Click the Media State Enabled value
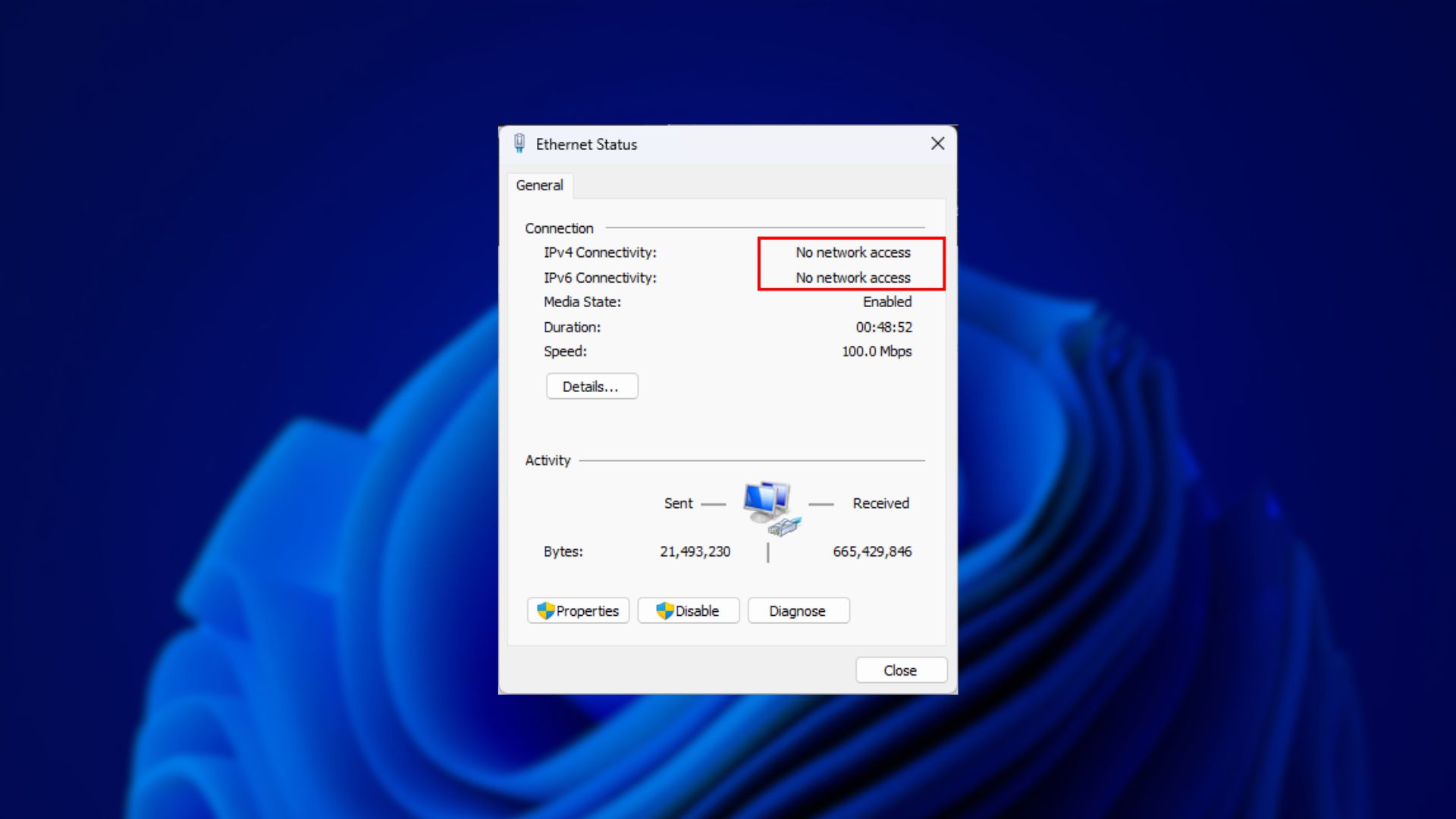Screen dimensions: 1456x819 point(886,302)
